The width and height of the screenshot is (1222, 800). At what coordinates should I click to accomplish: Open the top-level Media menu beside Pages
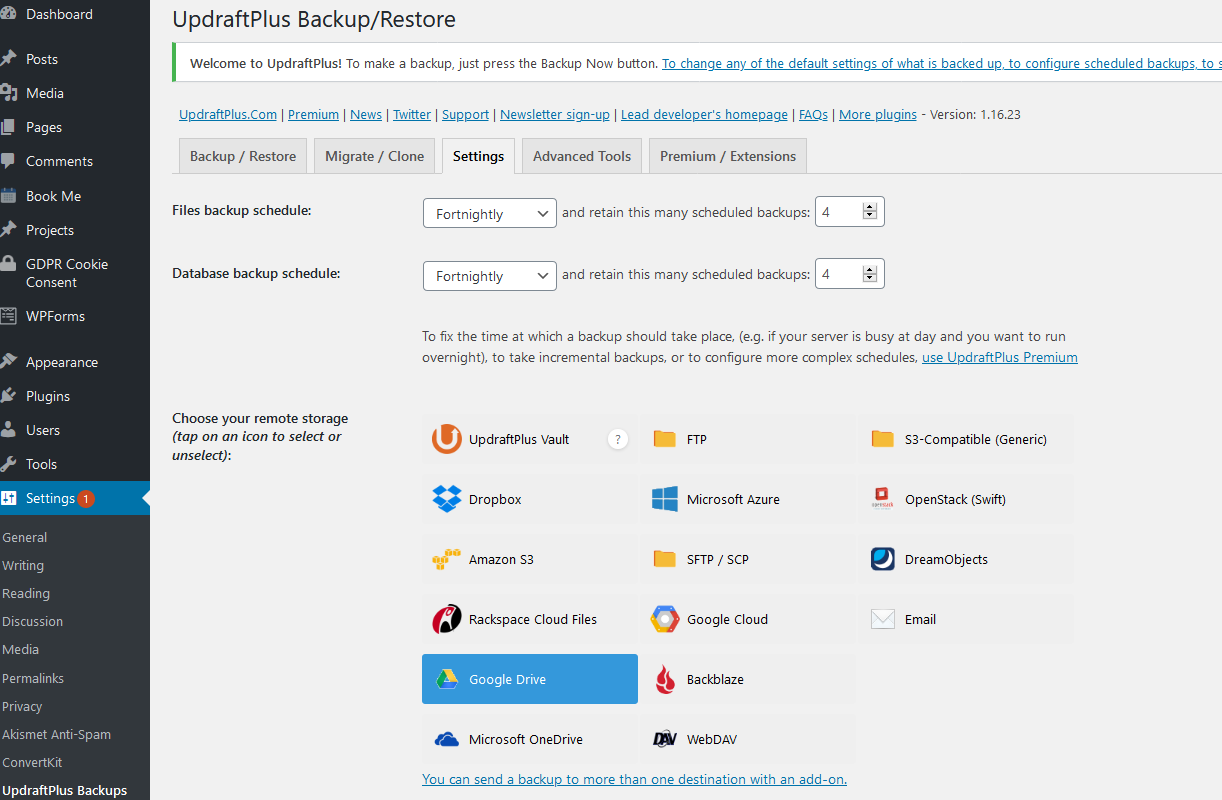pyautogui.click(x=75, y=93)
